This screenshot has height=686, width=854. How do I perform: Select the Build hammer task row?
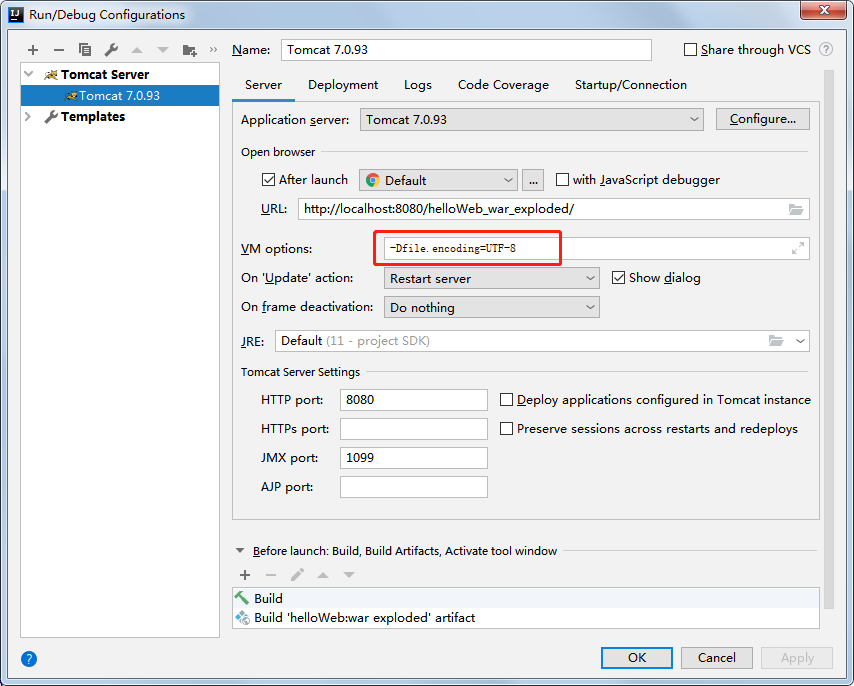pyautogui.click(x=526, y=598)
